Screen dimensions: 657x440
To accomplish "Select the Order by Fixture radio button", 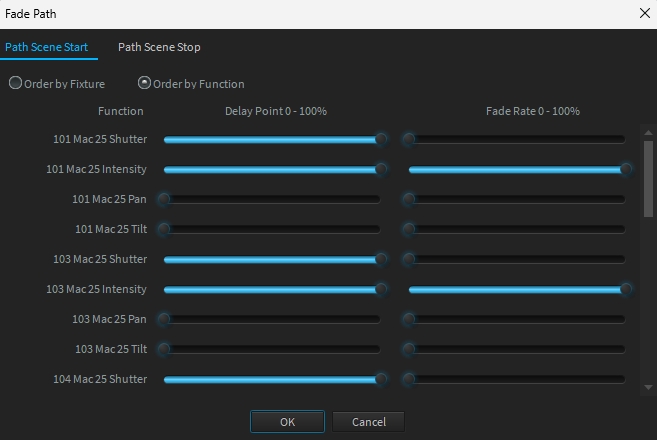I will (16, 84).
